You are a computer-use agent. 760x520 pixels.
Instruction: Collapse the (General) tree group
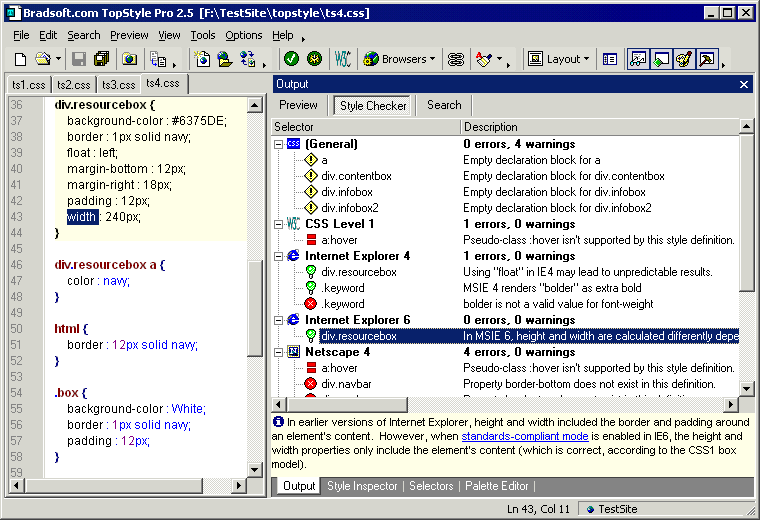pos(278,144)
